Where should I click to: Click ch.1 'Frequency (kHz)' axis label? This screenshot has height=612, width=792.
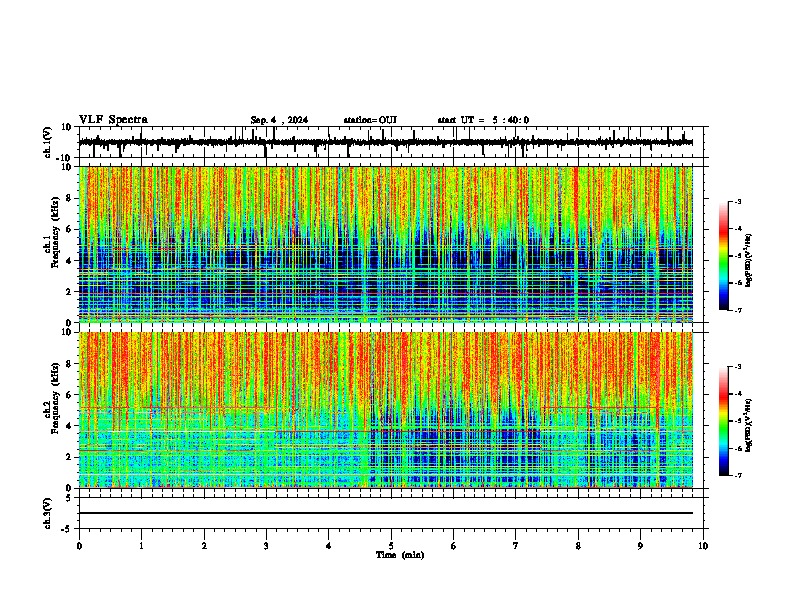55,232
